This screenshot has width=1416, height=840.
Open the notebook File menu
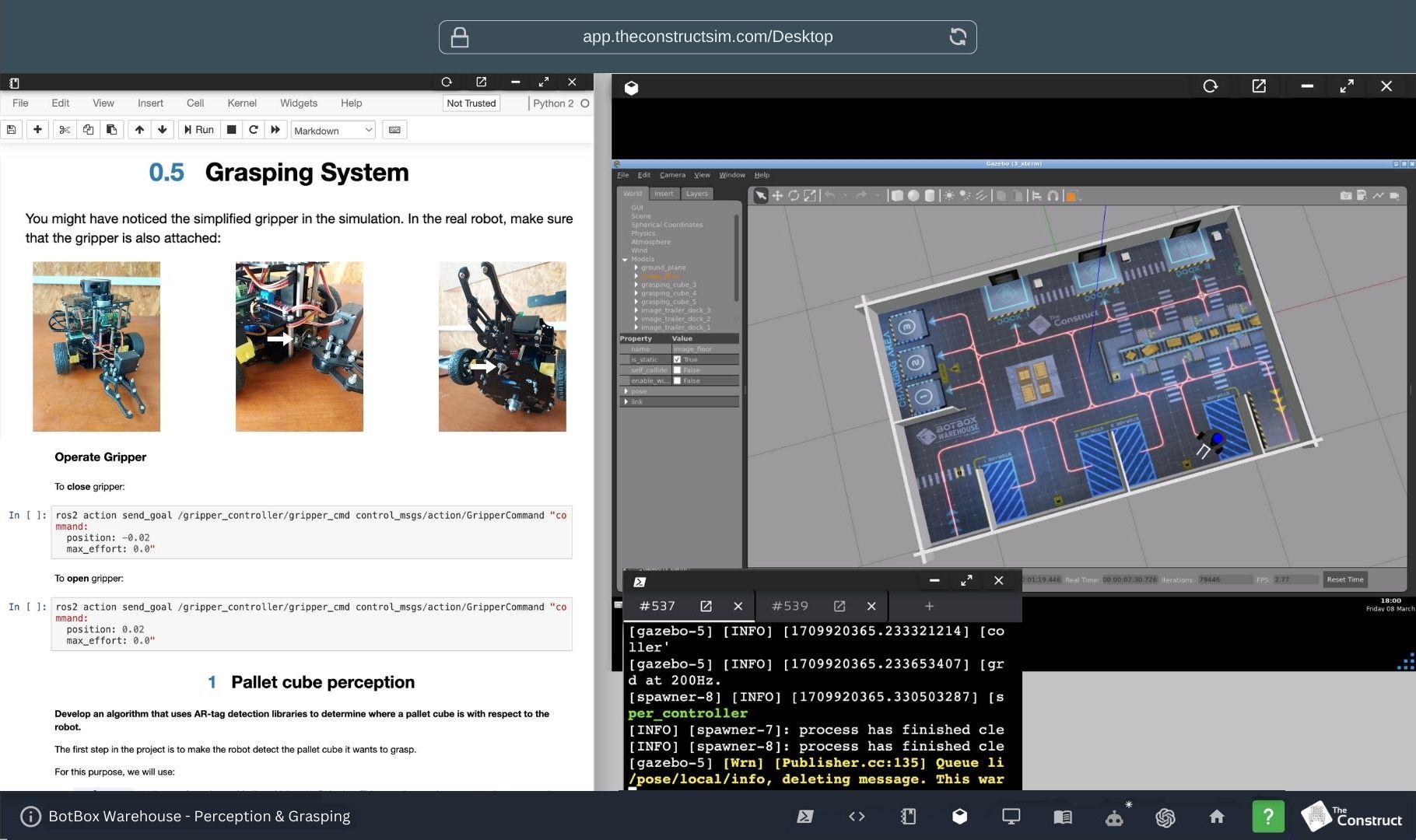pos(20,103)
